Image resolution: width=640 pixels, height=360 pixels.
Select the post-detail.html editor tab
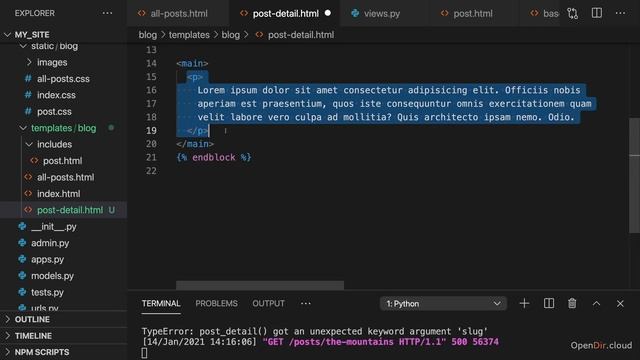pyautogui.click(x=286, y=13)
